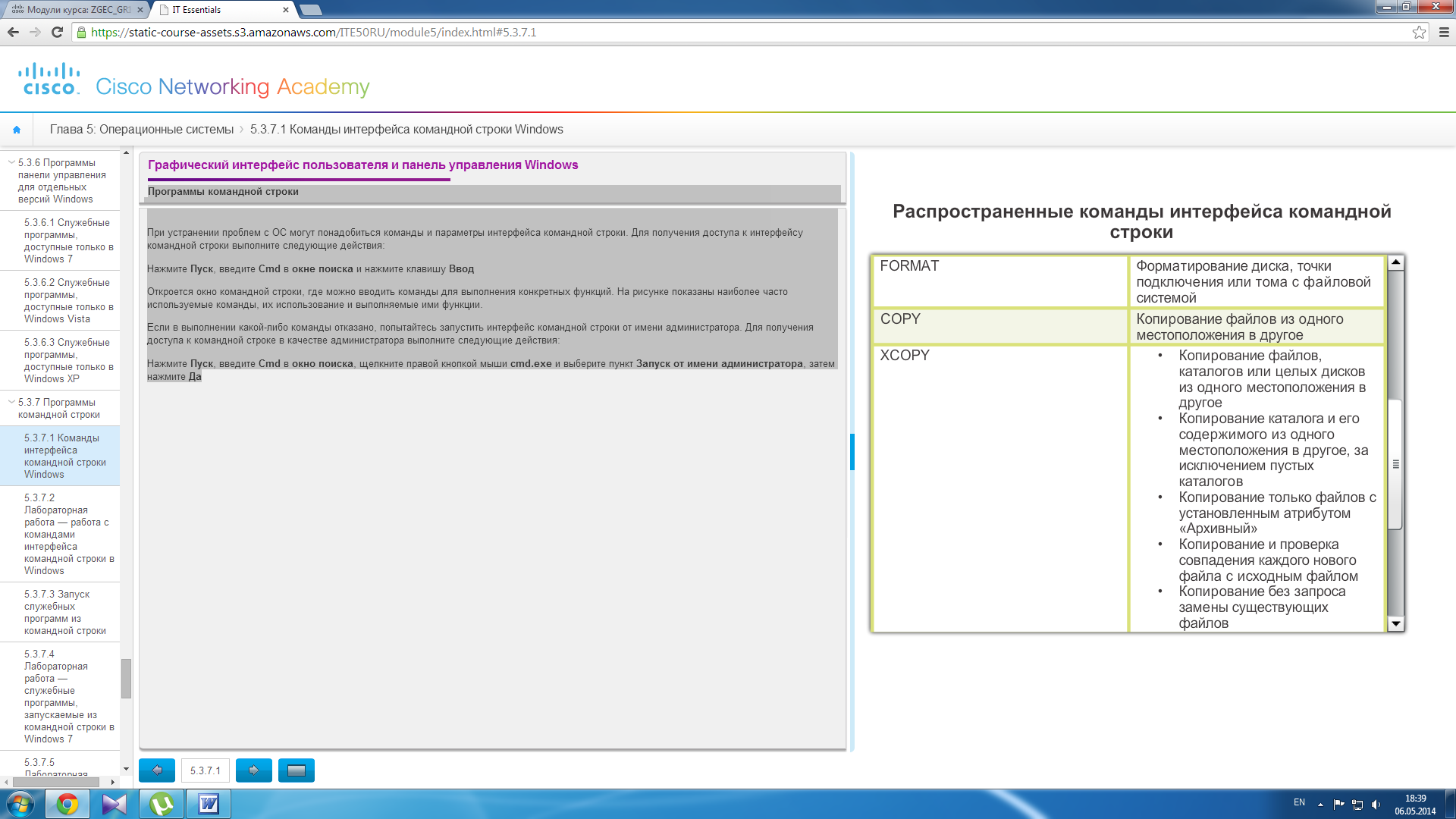Collapse the 5.3.6 sidebar section
Screen dimensions: 1456x819
point(11,162)
